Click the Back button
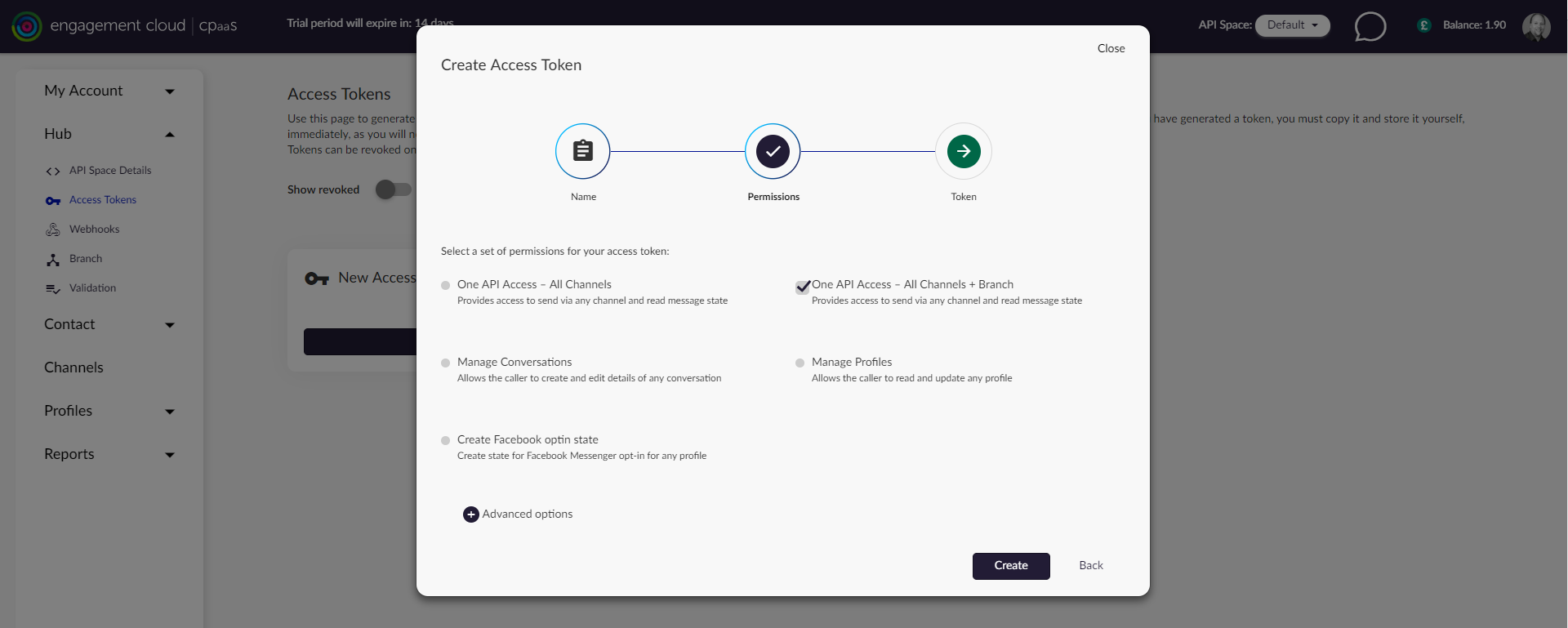The image size is (1568, 628). (1091, 566)
